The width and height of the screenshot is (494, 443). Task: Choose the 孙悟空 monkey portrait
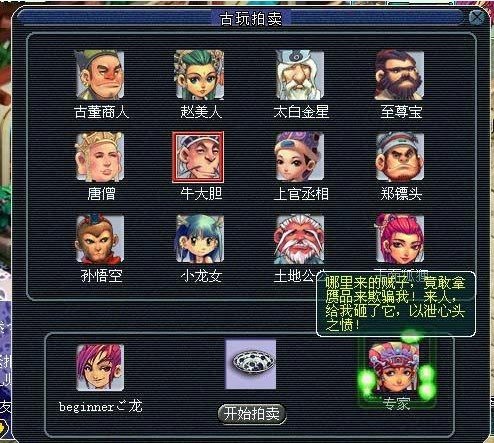100,239
